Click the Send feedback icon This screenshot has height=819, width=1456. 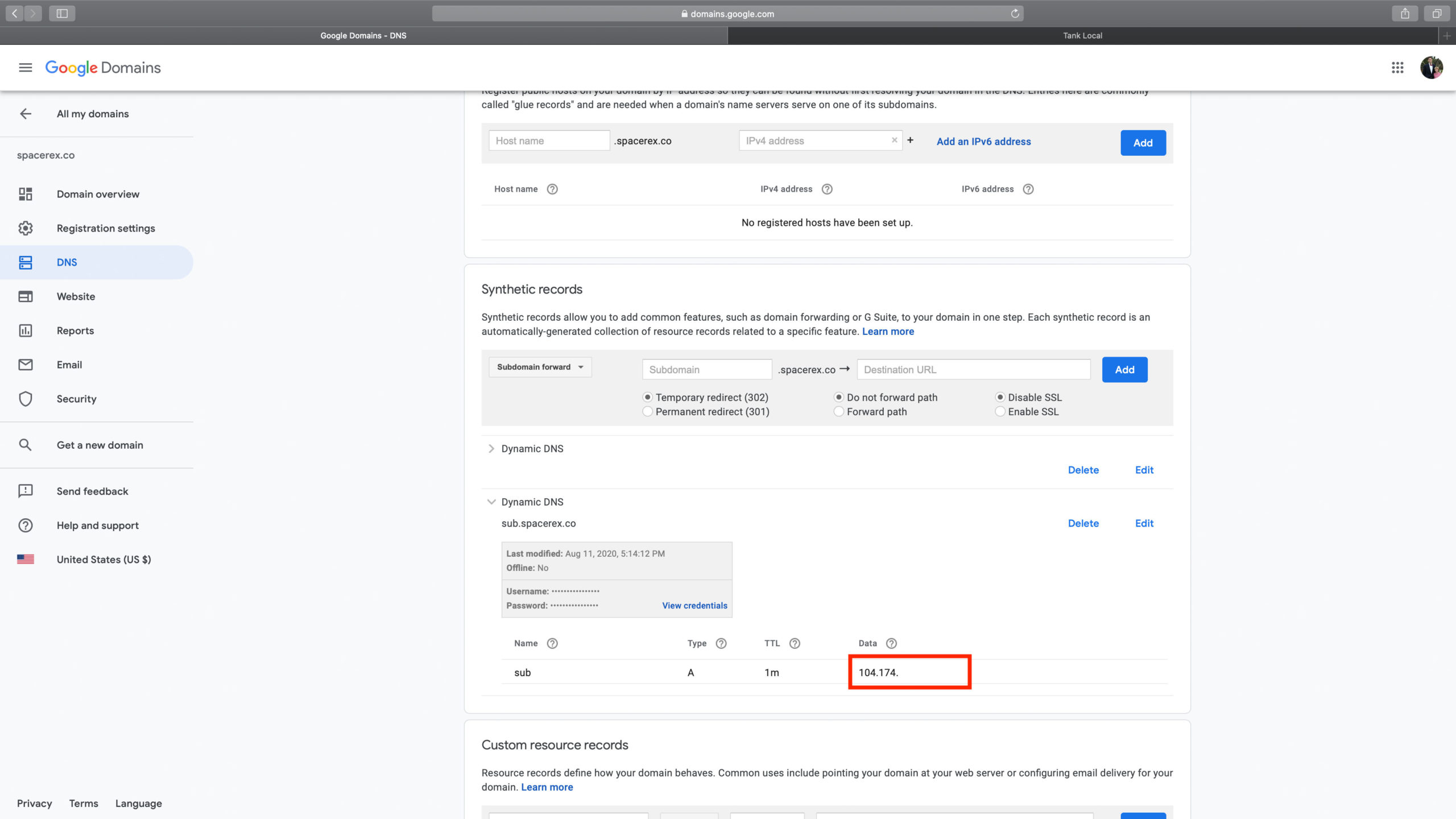click(26, 491)
